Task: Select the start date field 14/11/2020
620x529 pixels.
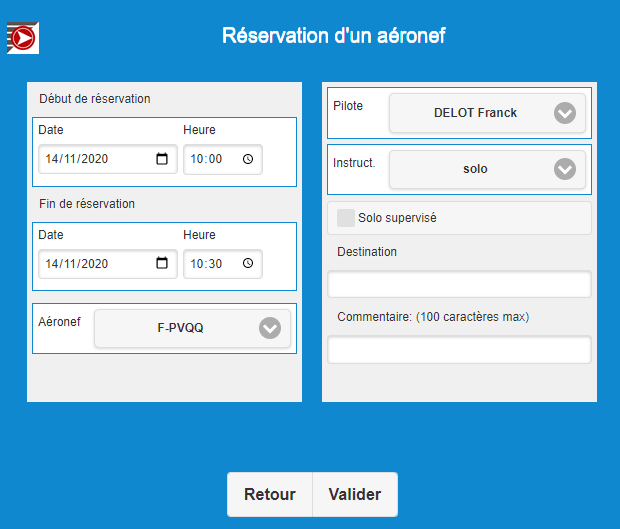Action: tap(108, 159)
